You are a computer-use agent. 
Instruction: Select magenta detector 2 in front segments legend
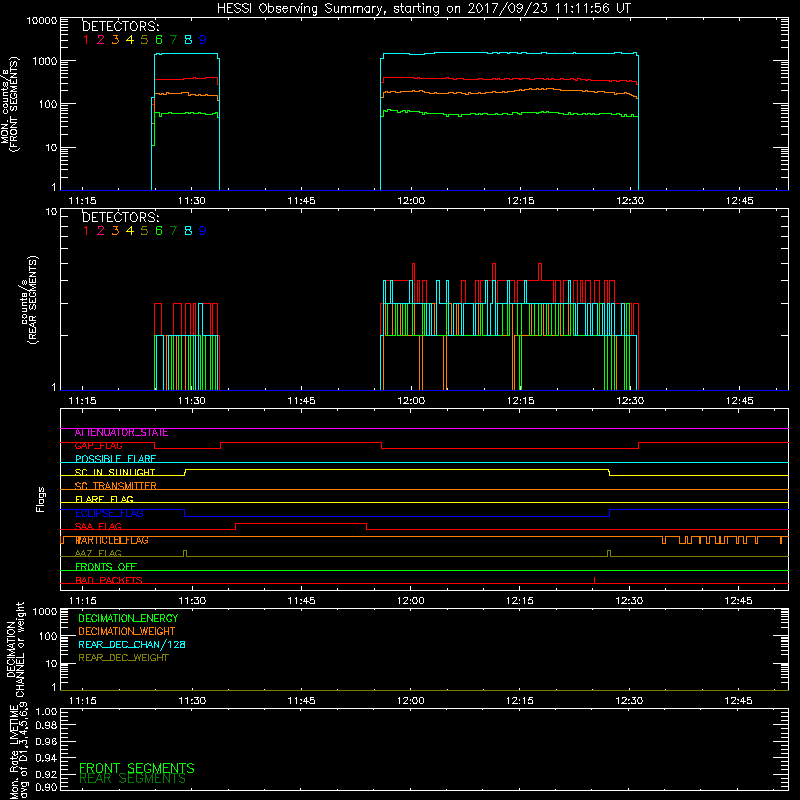coord(101,40)
